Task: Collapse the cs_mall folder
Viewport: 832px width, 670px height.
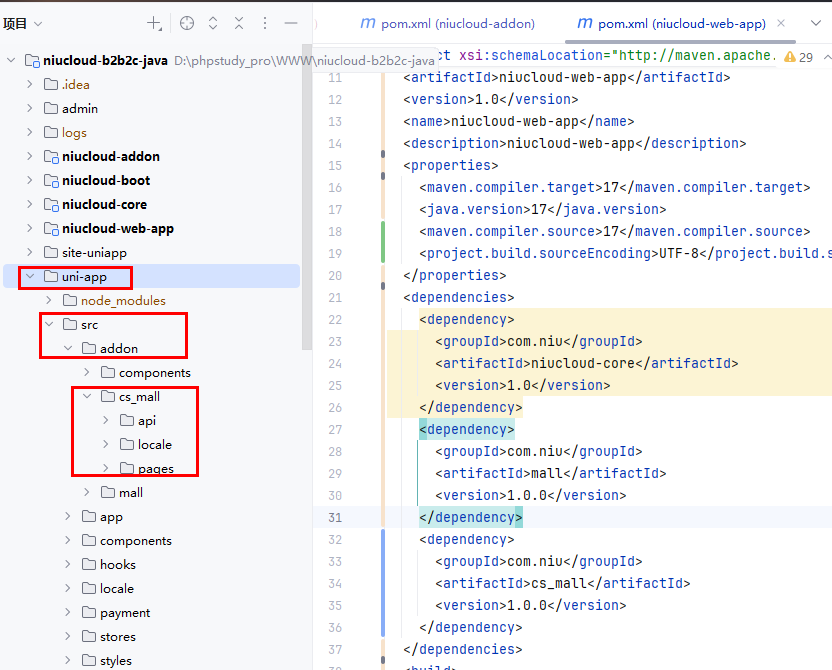Action: coord(87,397)
